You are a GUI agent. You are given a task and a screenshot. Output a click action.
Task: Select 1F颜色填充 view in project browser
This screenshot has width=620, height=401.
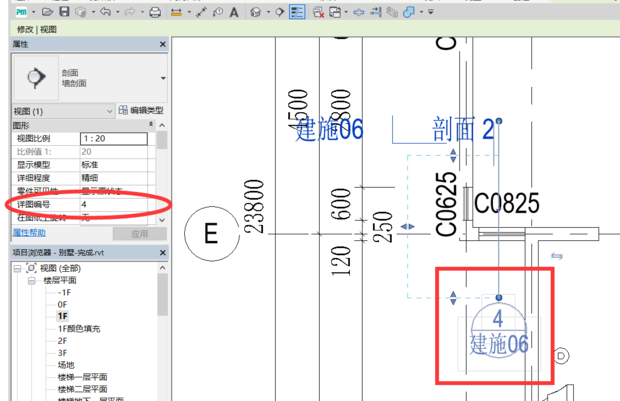[x=78, y=328]
